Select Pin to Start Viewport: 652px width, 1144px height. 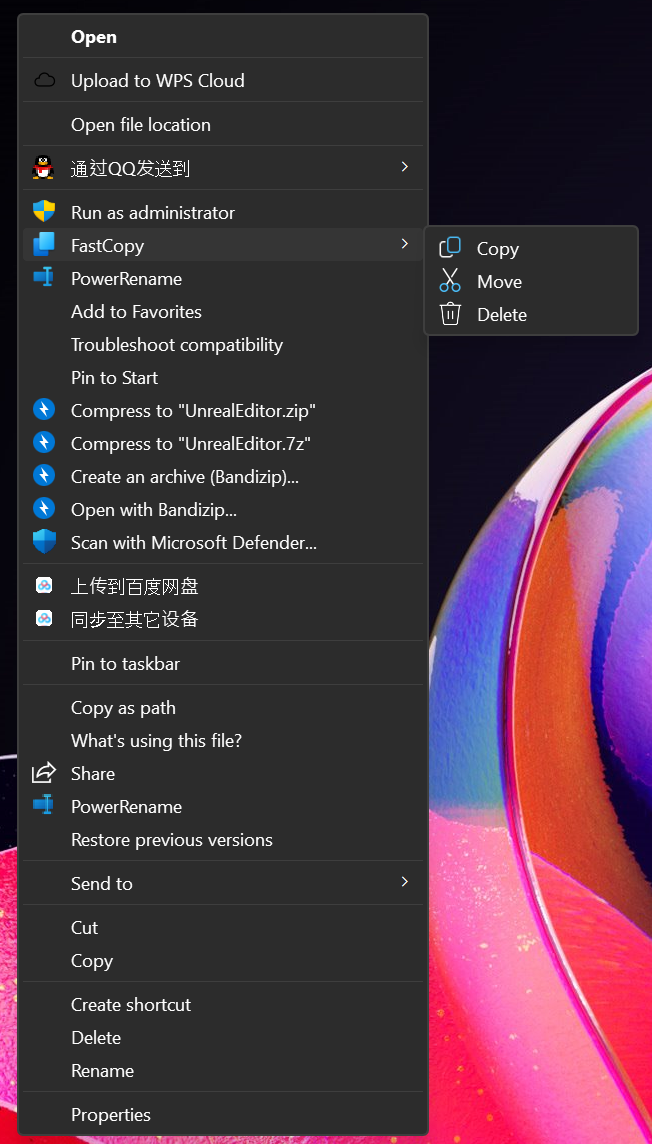pyautogui.click(x=223, y=377)
